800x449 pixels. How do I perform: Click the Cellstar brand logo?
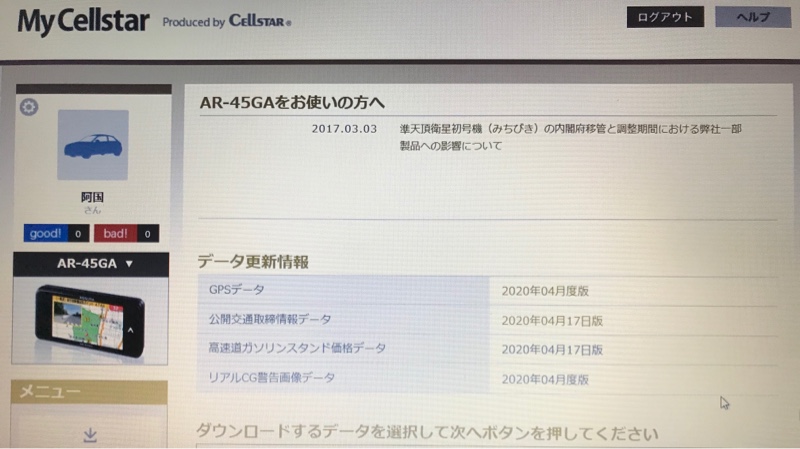coord(260,21)
